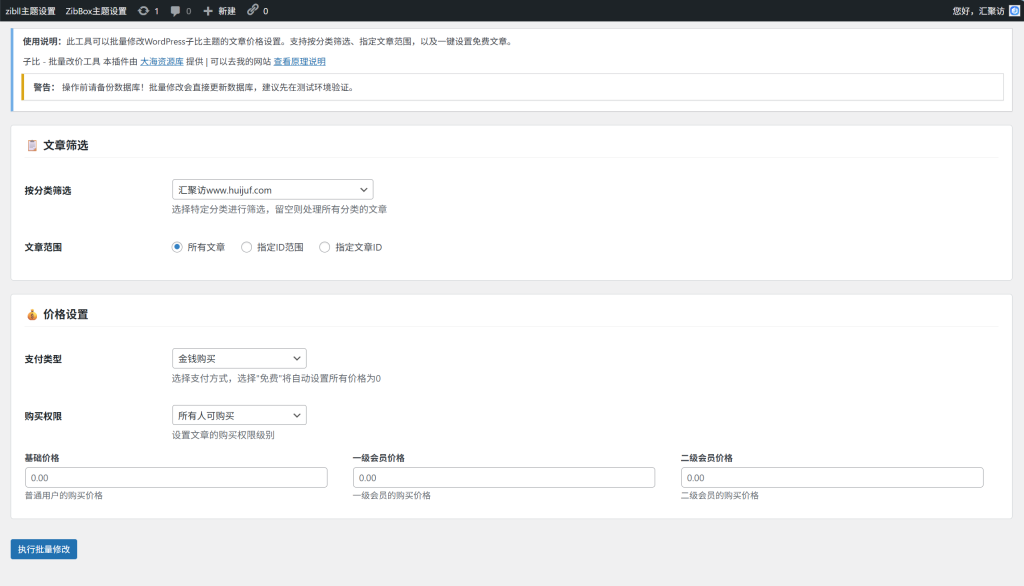Open the comments bubble icon
Image resolution: width=1024 pixels, height=586 pixels.
tap(176, 11)
